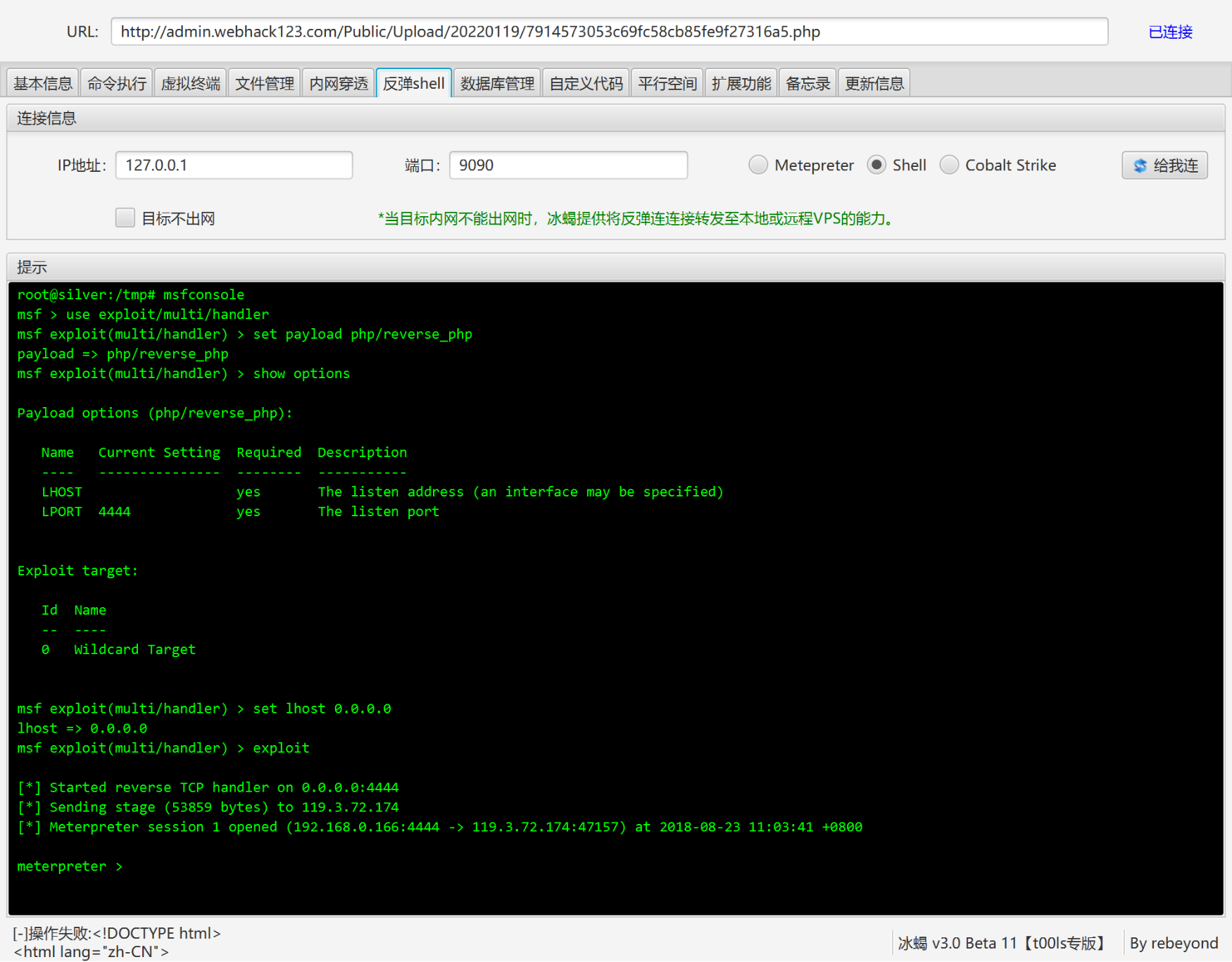Screen dimensions: 1232x962
Task: Go to the 扩展功能 tab
Action: coord(741,83)
